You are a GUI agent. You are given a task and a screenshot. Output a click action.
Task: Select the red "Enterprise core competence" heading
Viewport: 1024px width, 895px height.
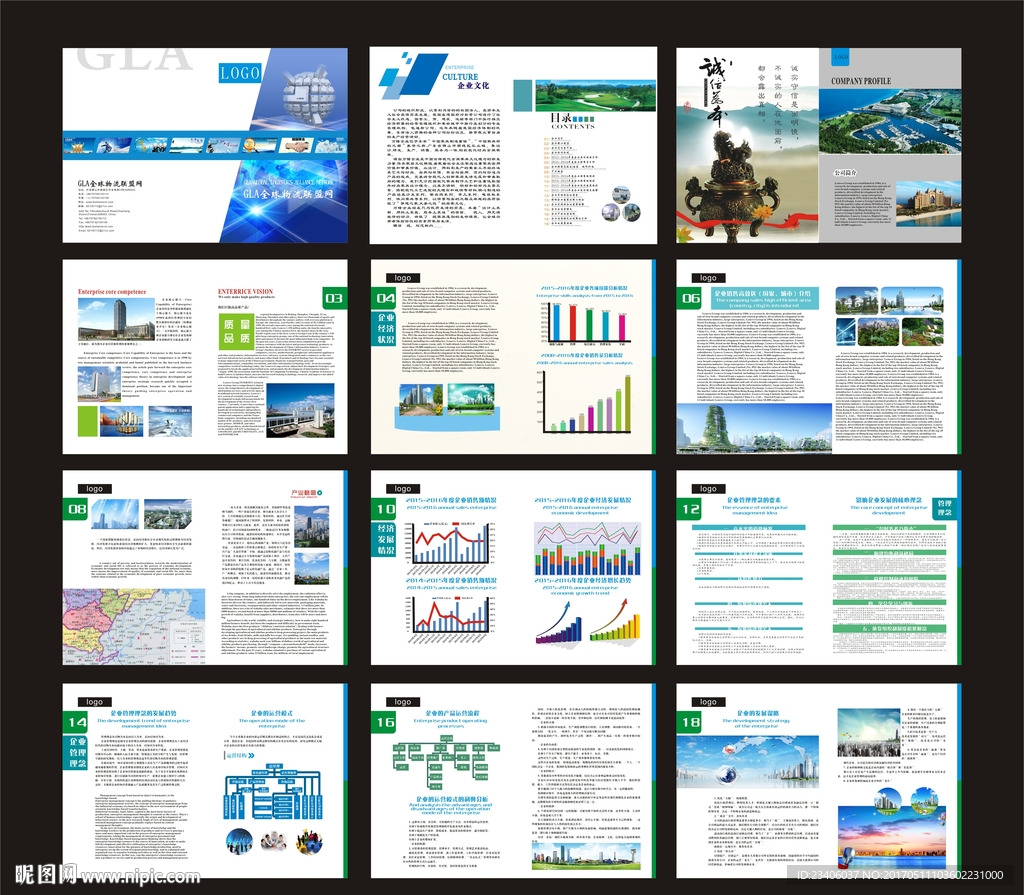112,292
